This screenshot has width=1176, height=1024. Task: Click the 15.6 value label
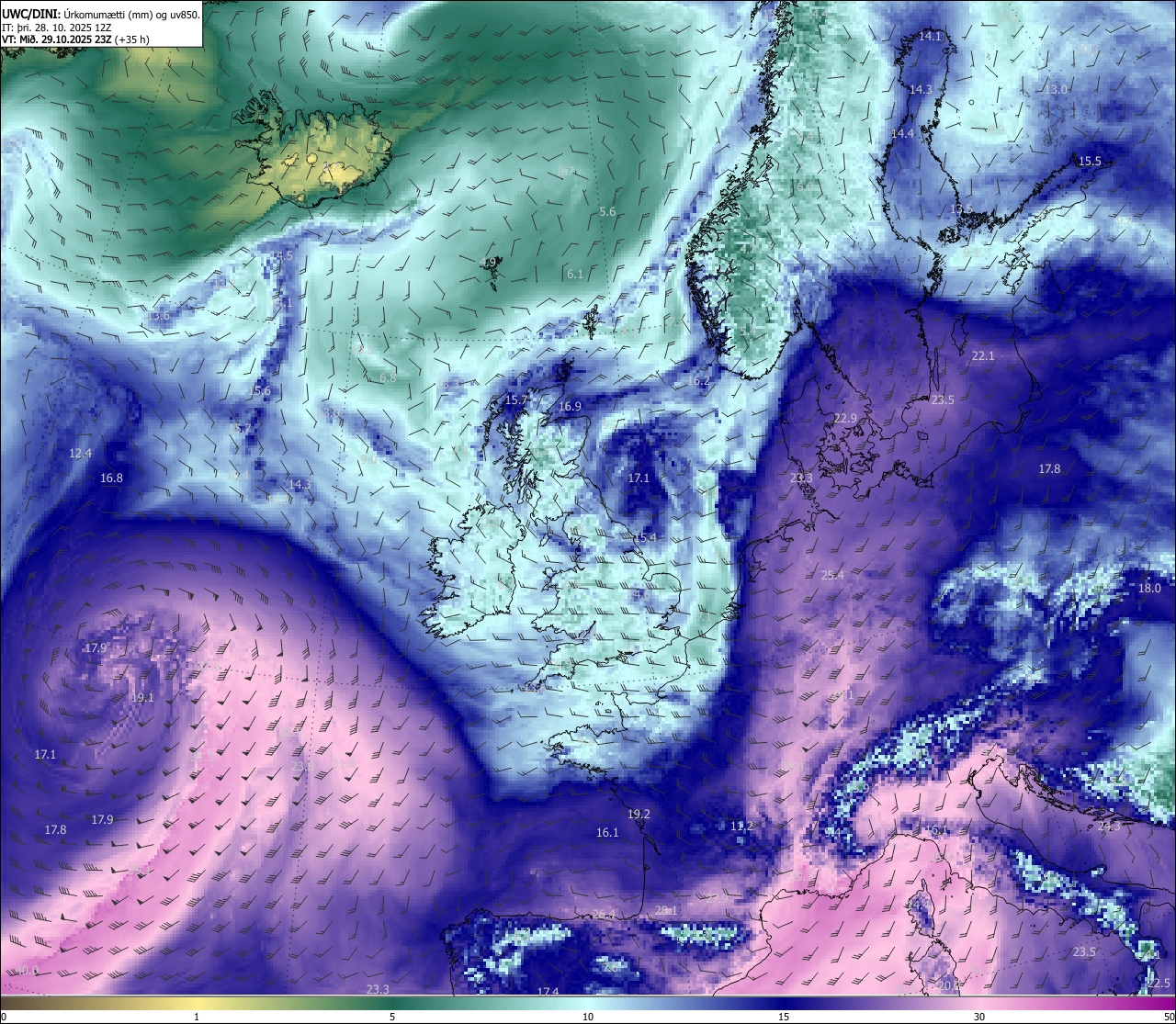(x=261, y=390)
